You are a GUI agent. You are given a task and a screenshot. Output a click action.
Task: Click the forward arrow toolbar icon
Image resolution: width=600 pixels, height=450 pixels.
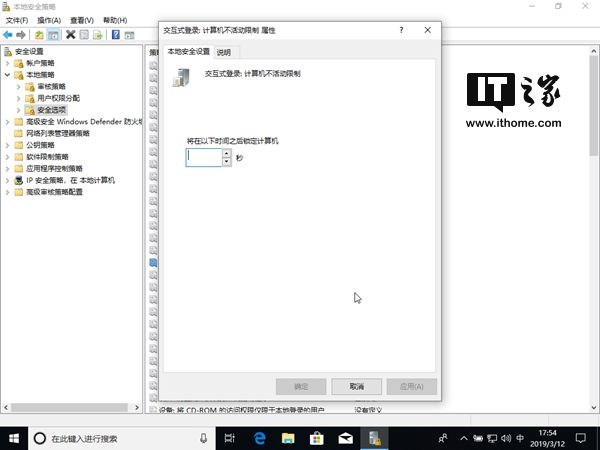(21, 35)
